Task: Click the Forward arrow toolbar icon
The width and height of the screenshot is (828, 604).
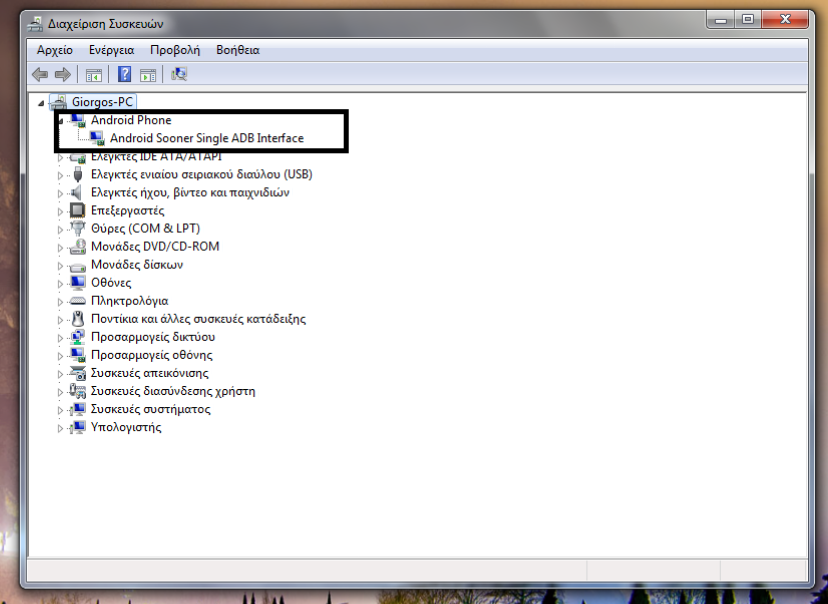Action: click(63, 74)
